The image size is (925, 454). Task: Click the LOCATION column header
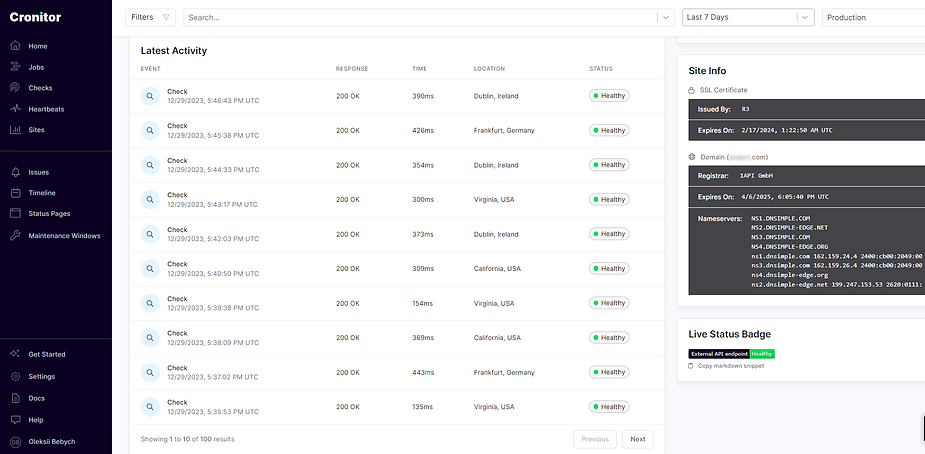[x=489, y=69]
